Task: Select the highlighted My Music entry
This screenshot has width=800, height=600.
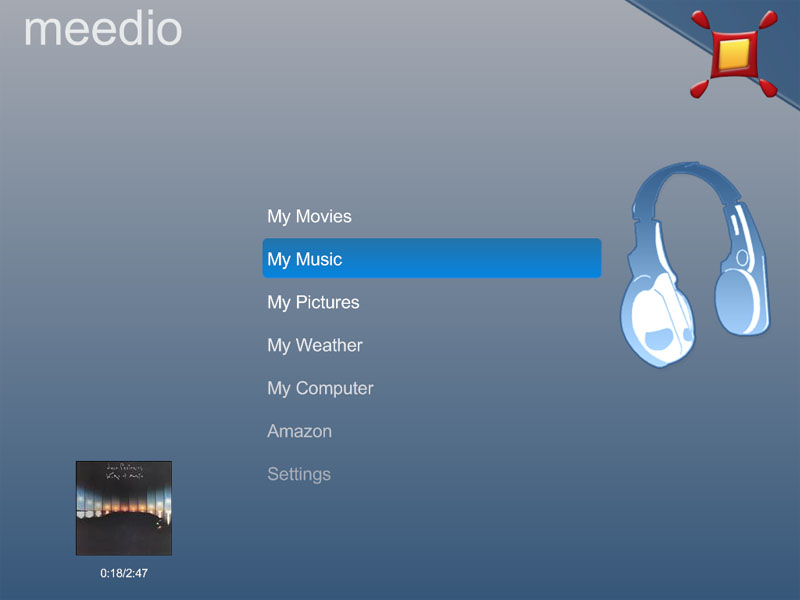Action: pos(432,258)
